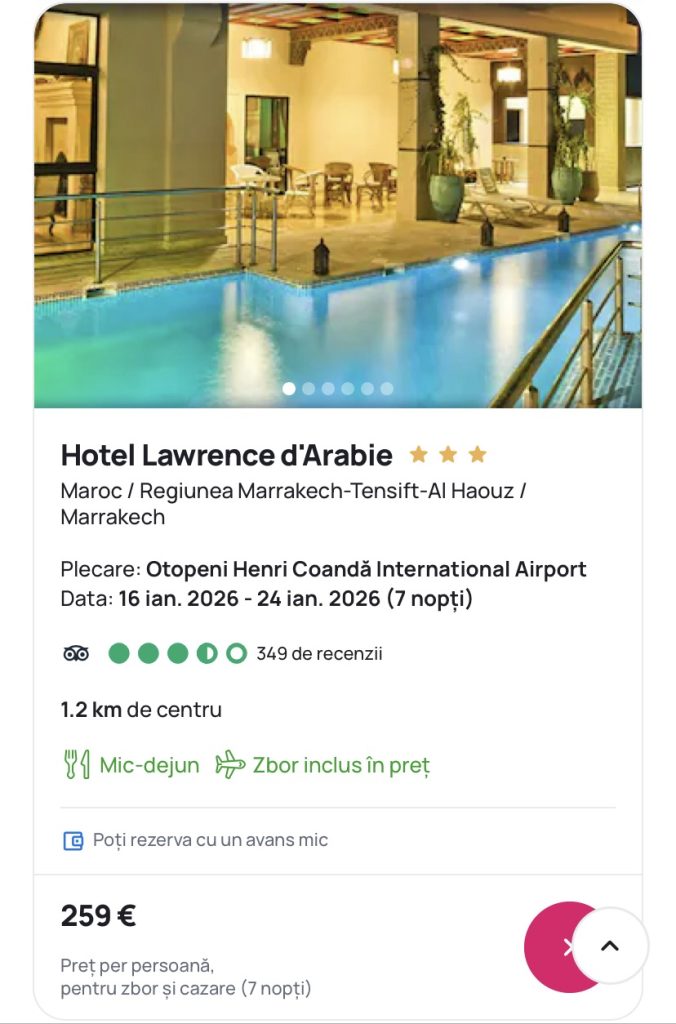Click the 259 € price text
The image size is (676, 1024).
pos(98,916)
